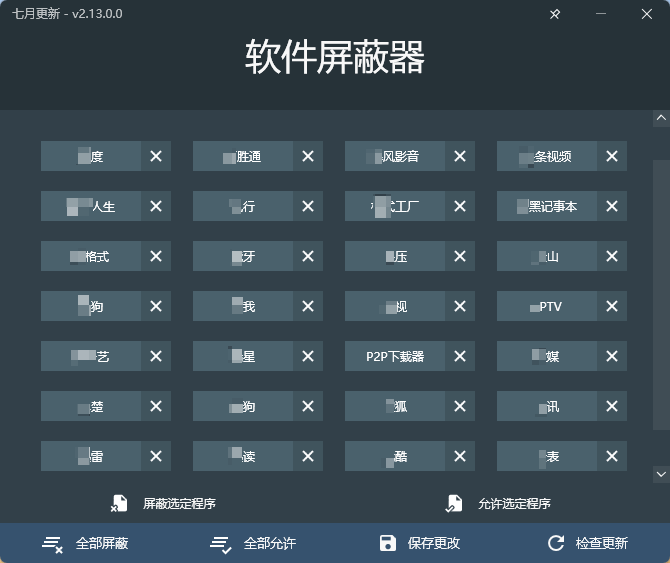Click the refresh icon for 检查更新
The height and width of the screenshot is (563, 670).
[x=556, y=543]
